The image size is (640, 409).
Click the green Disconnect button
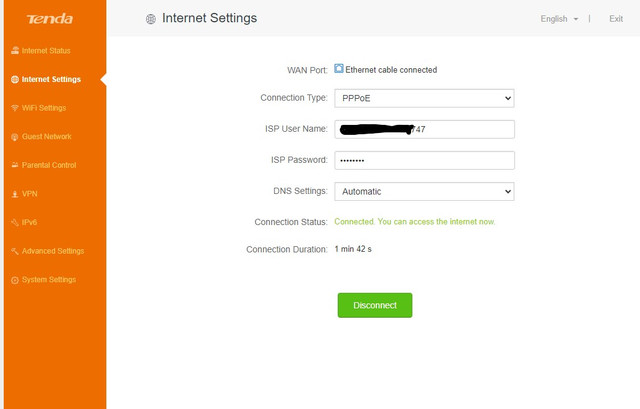tap(375, 305)
